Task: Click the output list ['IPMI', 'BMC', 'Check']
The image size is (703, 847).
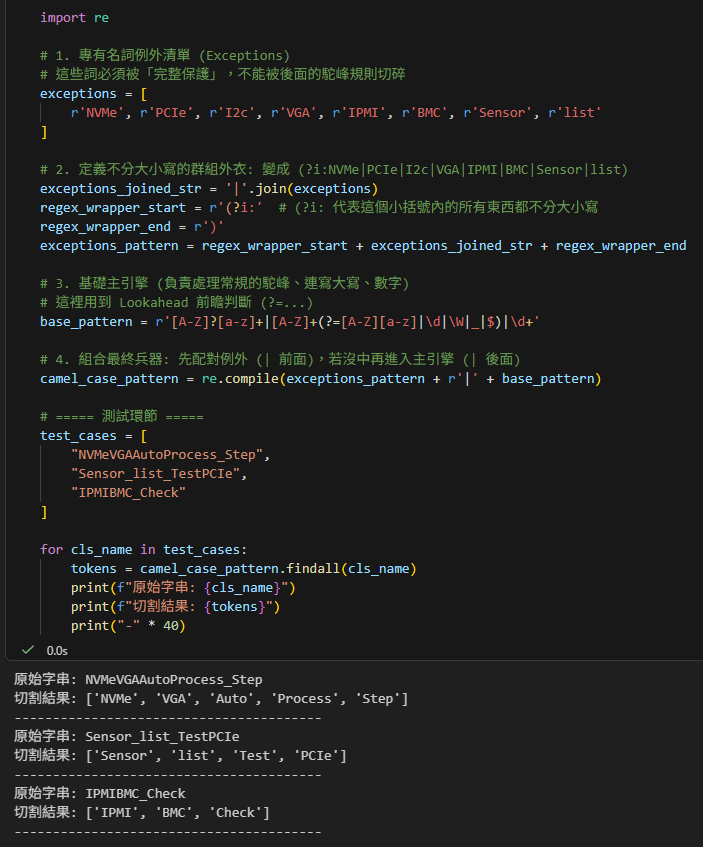Action: click(x=178, y=813)
